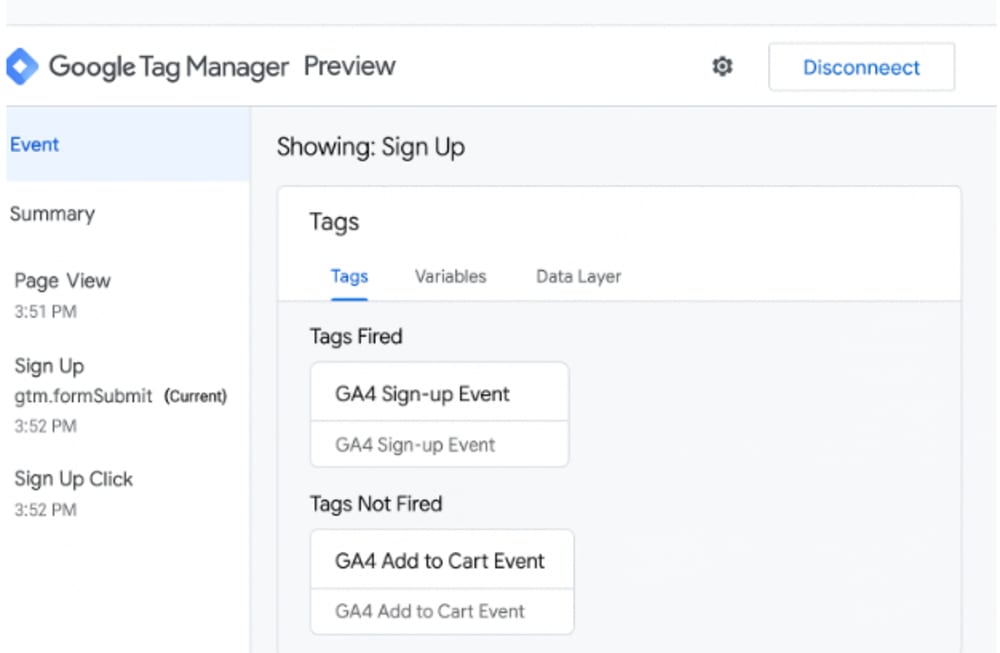Open the Sign Up Click event
This screenshot has height=653, width=1000.
(x=74, y=479)
